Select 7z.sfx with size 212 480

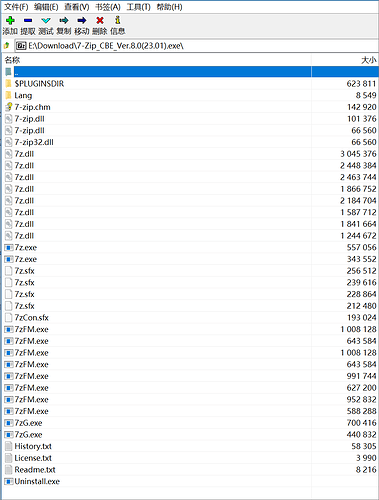pos(191,306)
